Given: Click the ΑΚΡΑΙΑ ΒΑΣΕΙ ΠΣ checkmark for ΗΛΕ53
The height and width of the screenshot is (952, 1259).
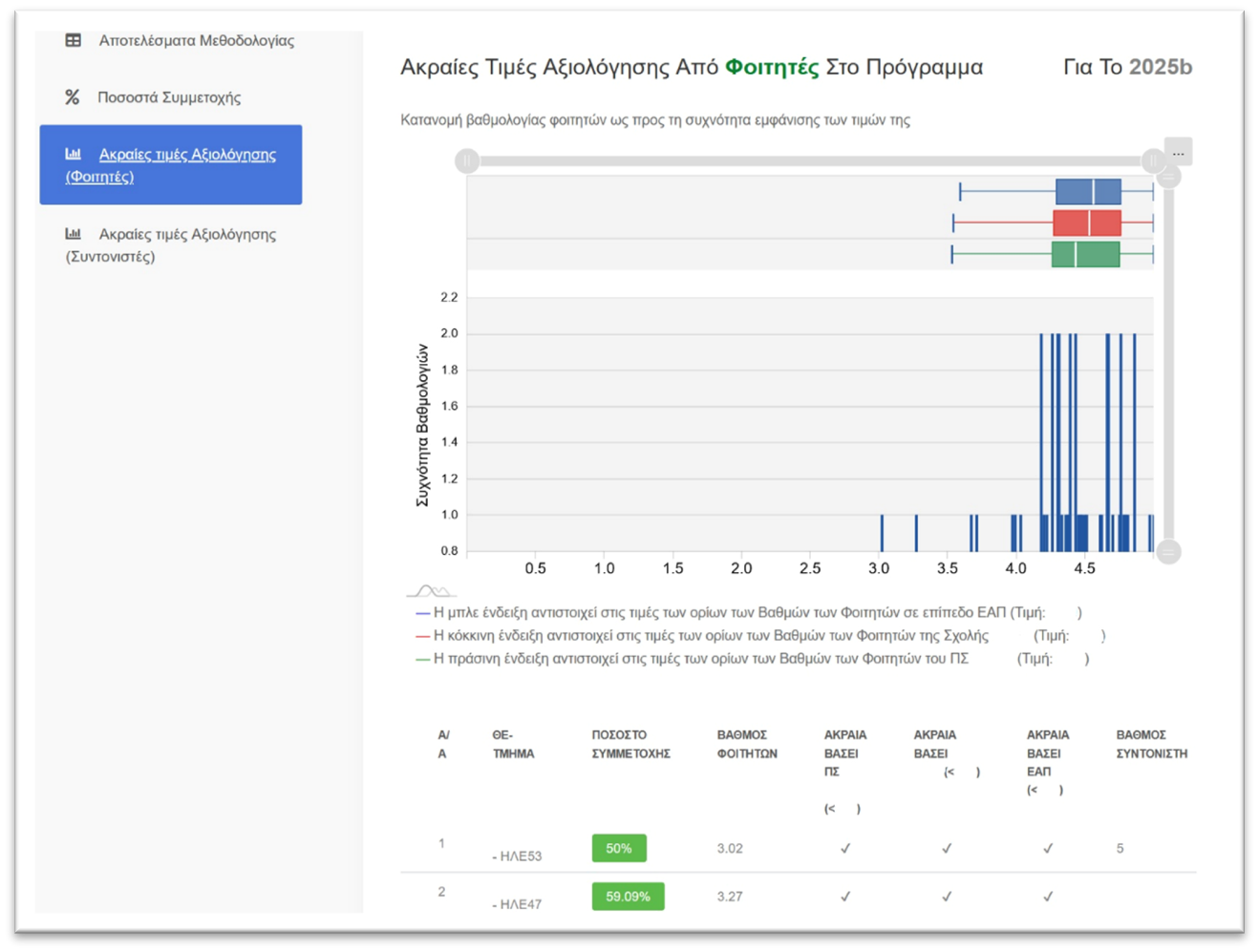Looking at the screenshot, I should click(845, 848).
